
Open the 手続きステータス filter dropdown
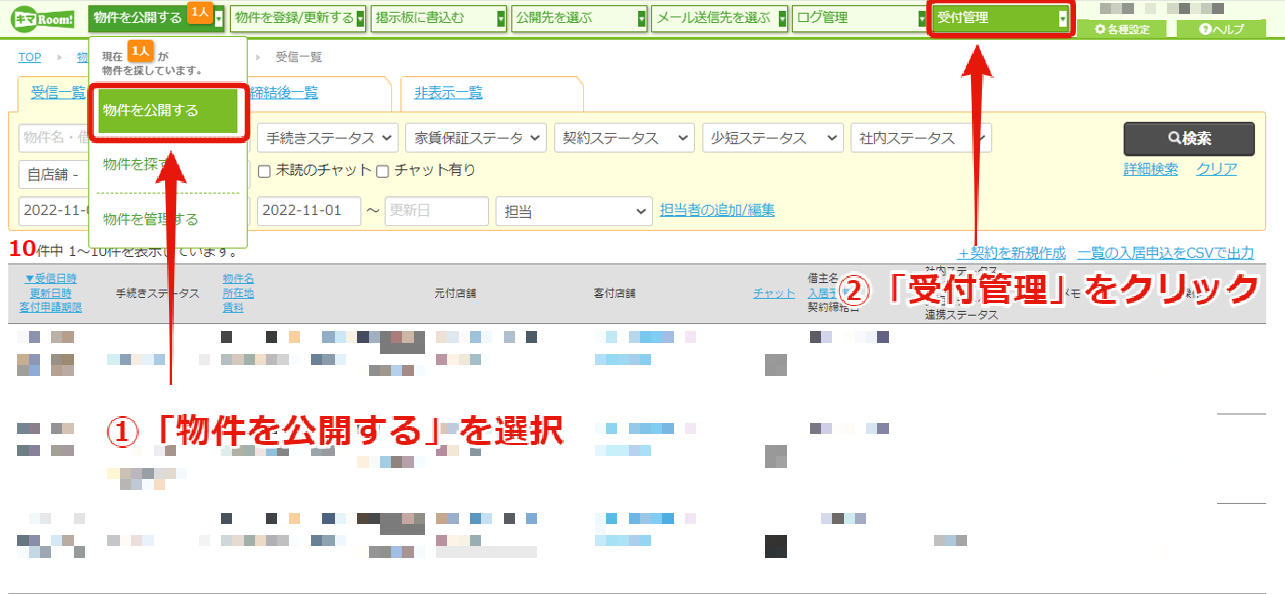(328, 138)
